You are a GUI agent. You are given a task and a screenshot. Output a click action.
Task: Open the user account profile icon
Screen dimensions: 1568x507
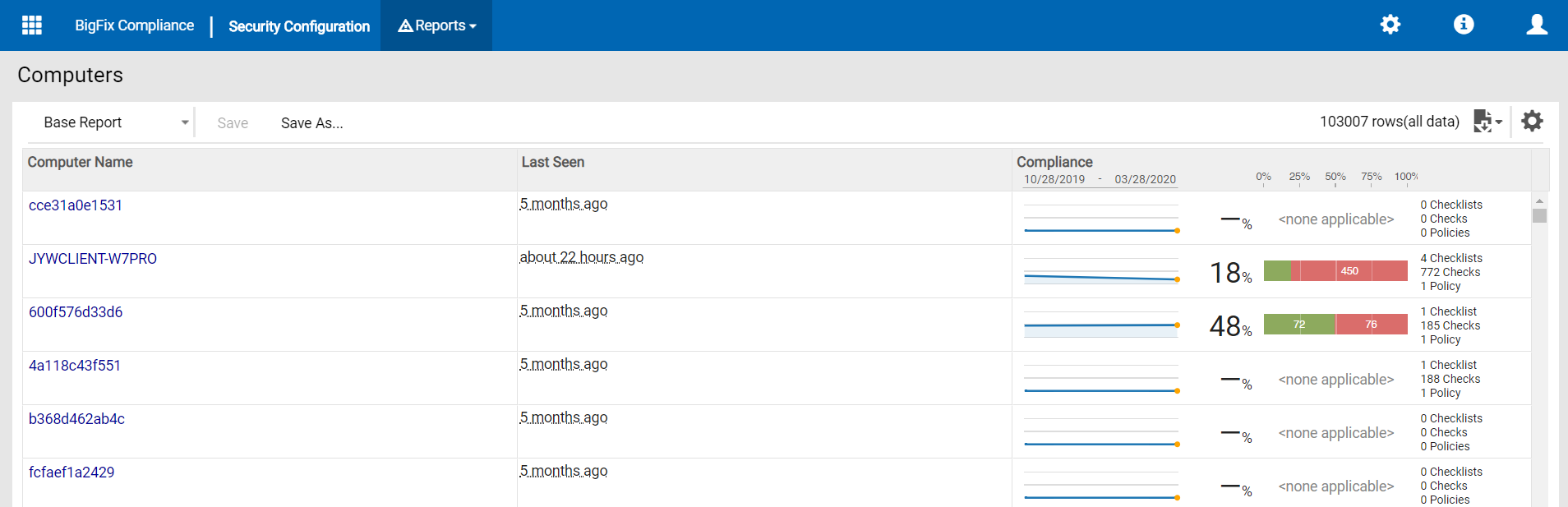click(1537, 25)
